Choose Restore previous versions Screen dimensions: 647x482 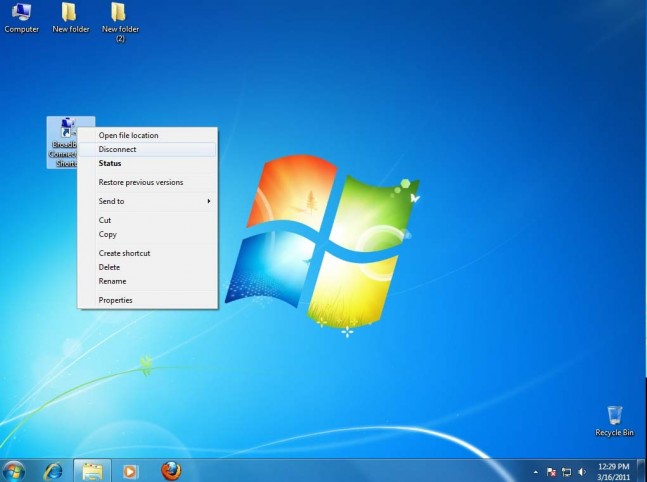tap(147, 182)
